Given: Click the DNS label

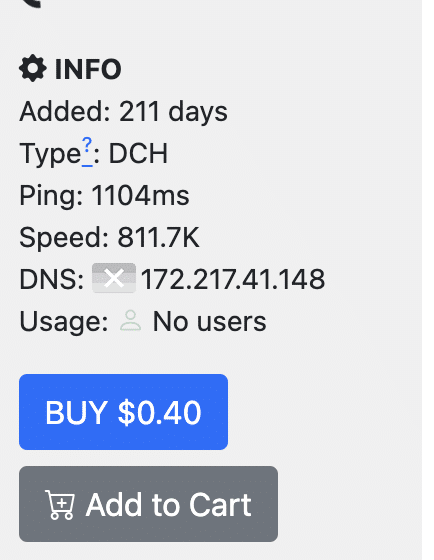Looking at the screenshot, I should (x=52, y=279).
